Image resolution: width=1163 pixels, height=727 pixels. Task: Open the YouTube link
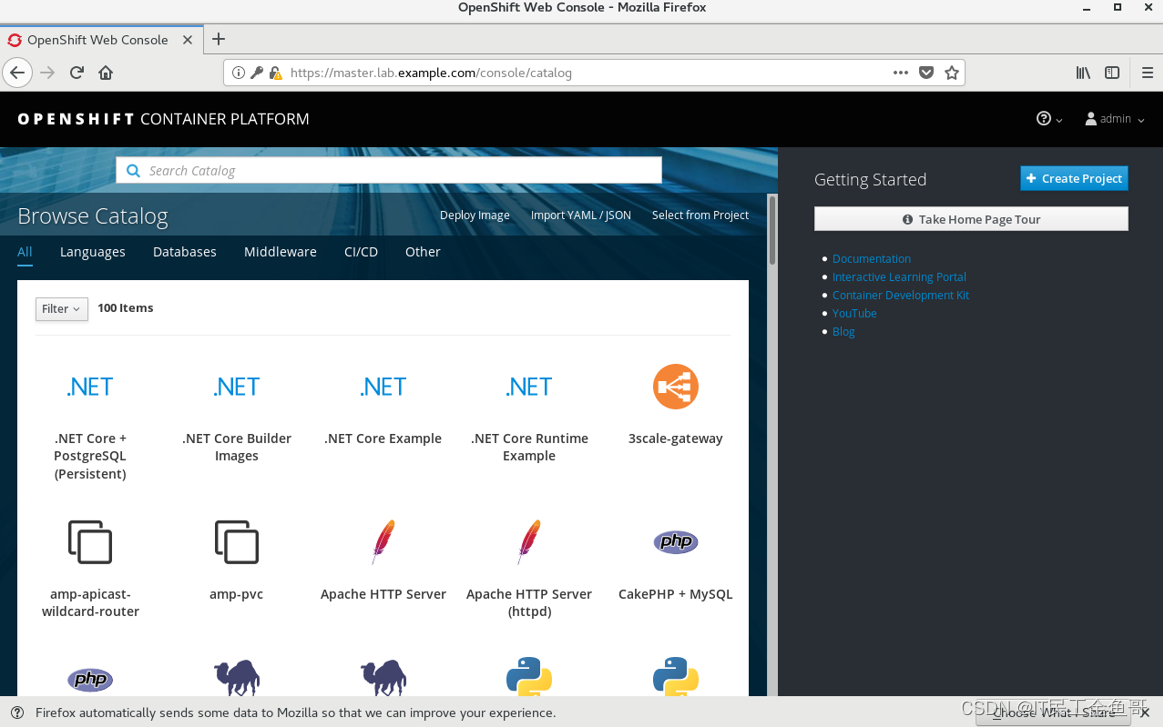854,313
